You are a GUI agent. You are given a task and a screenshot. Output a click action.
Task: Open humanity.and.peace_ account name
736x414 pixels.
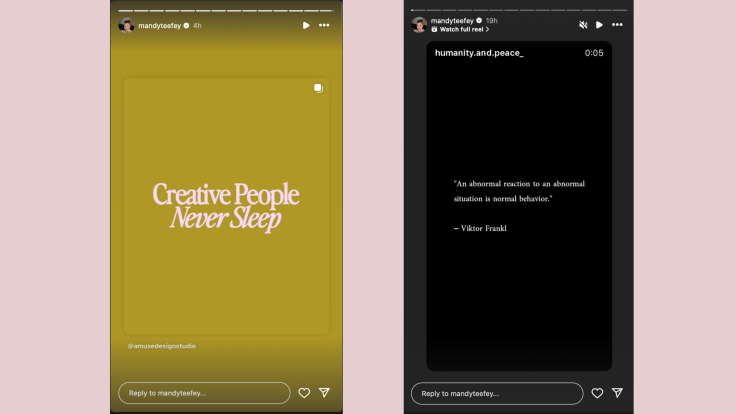479,53
